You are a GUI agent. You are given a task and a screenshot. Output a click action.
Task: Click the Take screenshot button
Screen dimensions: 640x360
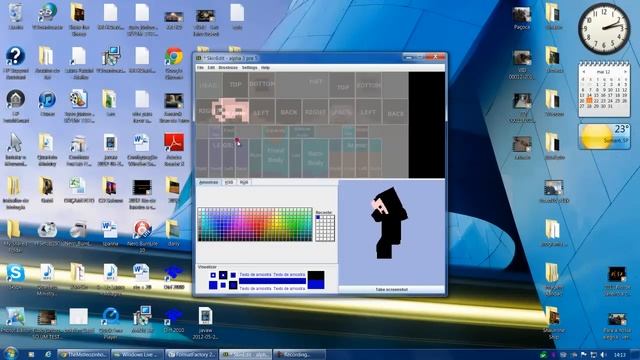click(391, 289)
